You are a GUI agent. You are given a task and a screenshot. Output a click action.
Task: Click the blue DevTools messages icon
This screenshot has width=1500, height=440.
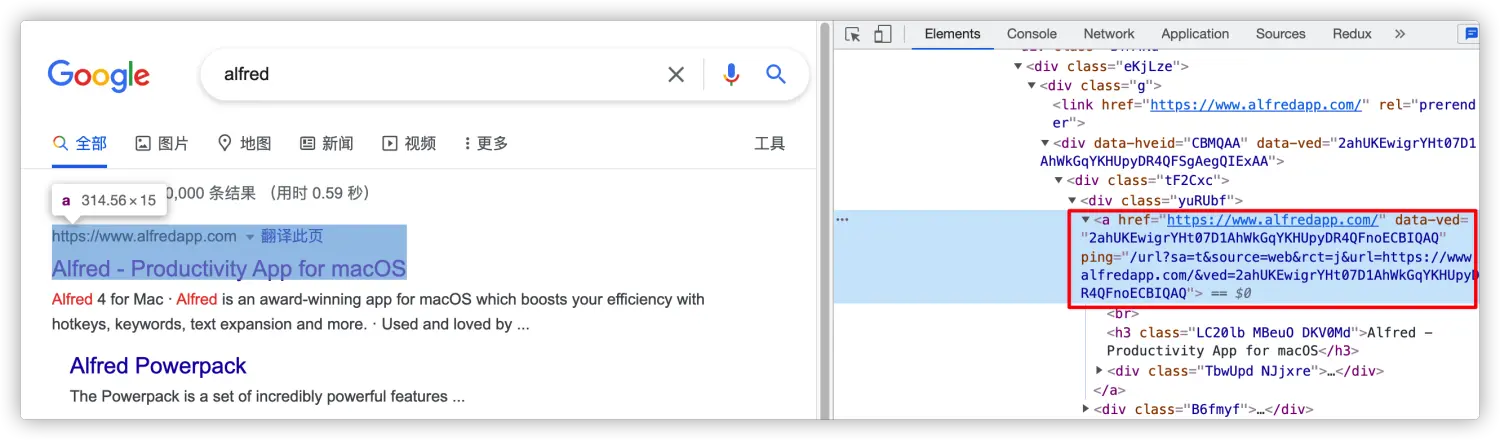(x=1471, y=34)
